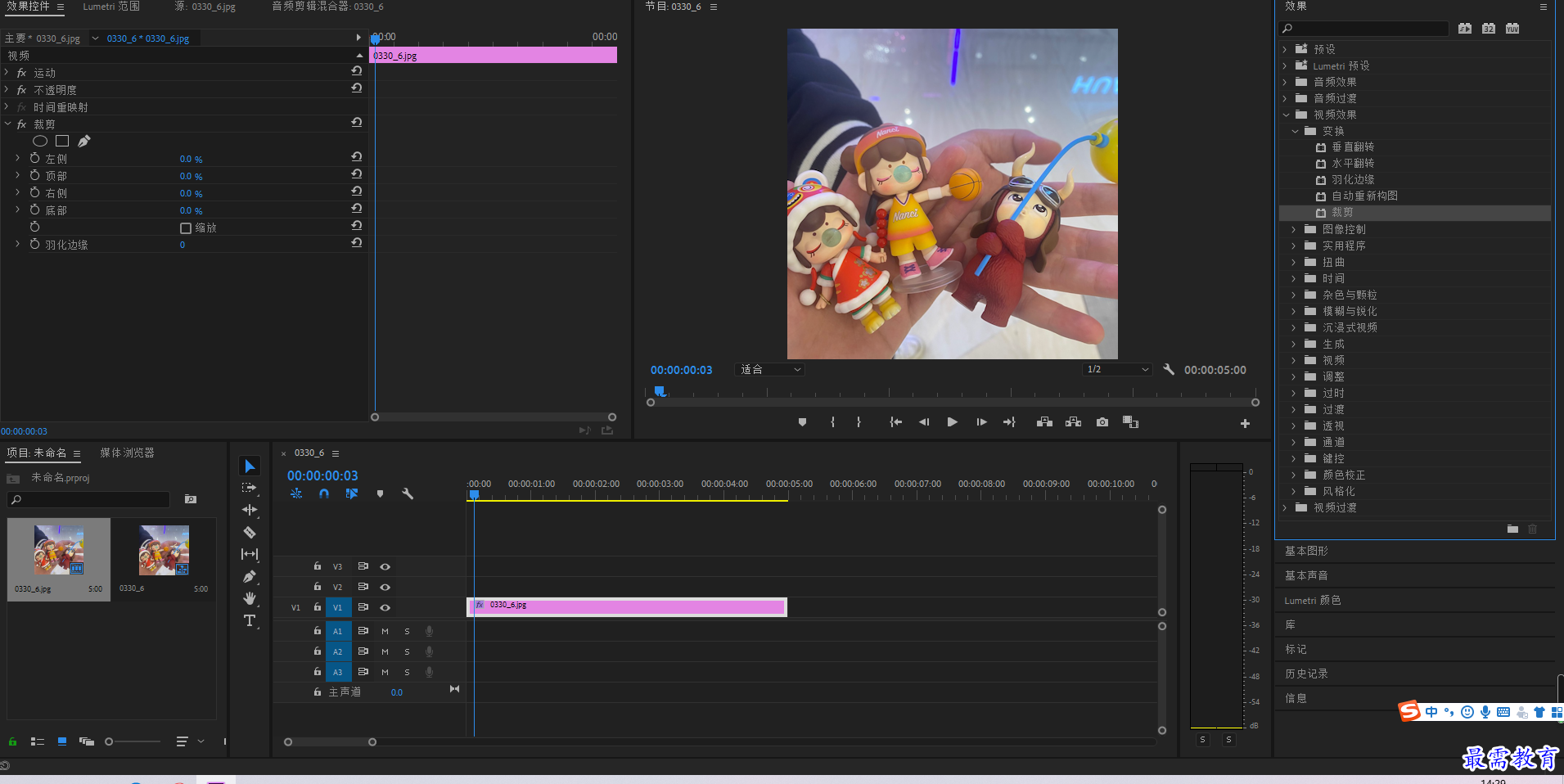This screenshot has width=1564, height=784.
Task: Select the 水平翻转 effect
Action: [1353, 164]
